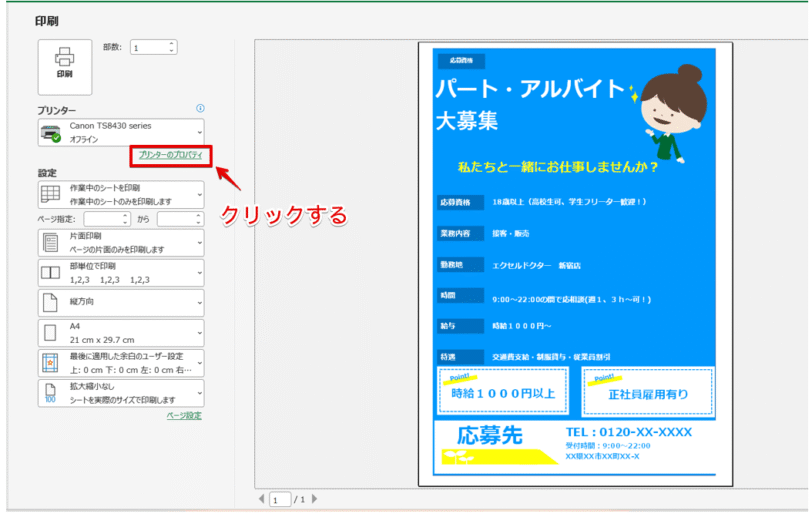Click the 印刷 heading text
The image size is (812, 514).
[47, 21]
